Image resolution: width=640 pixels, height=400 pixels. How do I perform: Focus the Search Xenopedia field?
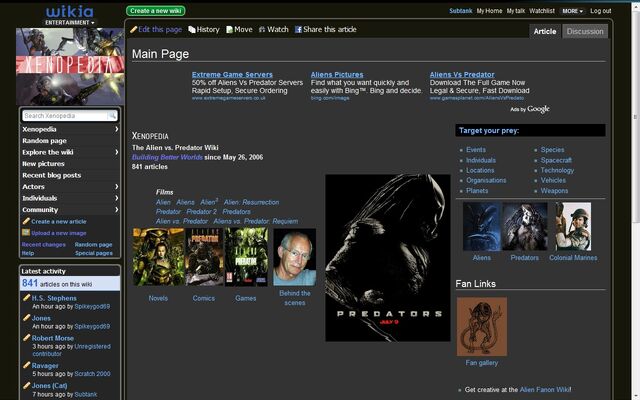[x=64, y=116]
